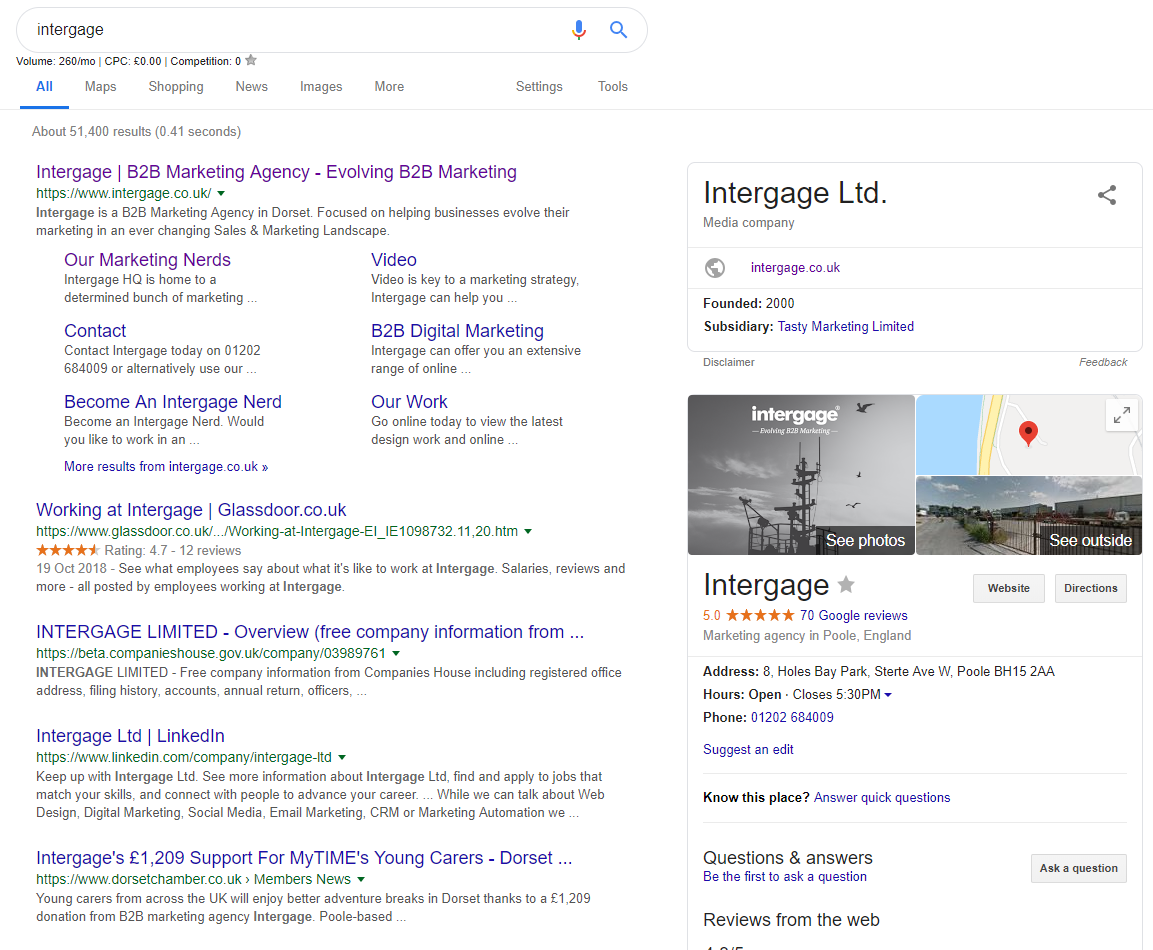Viewport: 1153px width, 950px height.
Task: Click the red map location pin
Action: coord(1028,433)
